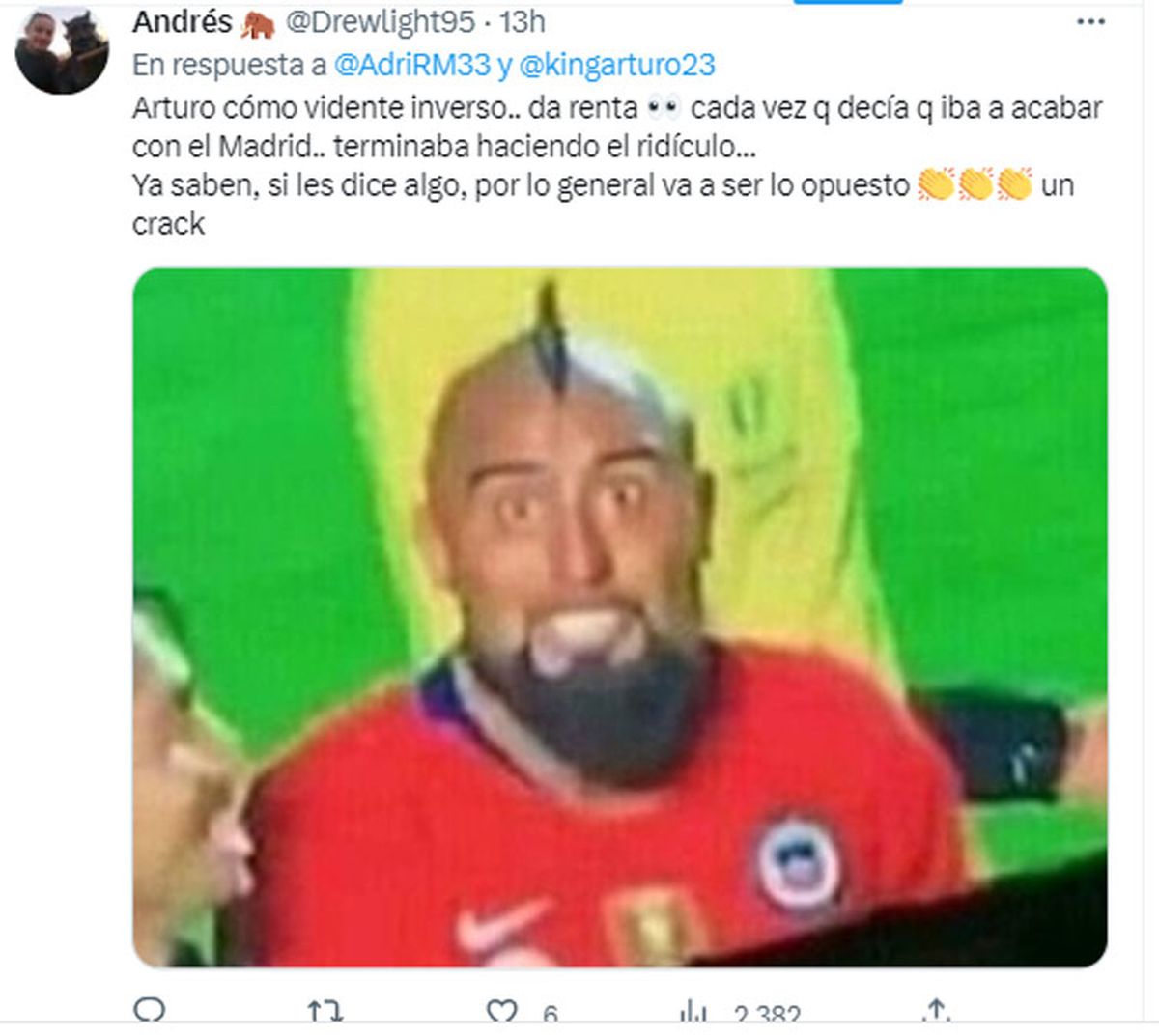The height and width of the screenshot is (1036, 1159).
Task: Open the 13h timestamp permalink
Action: pos(523,21)
